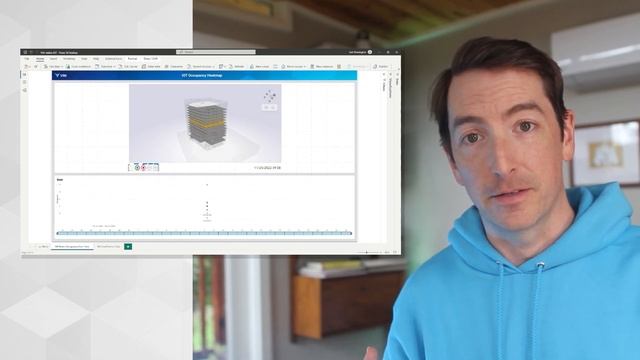Click the orbit navigation gizmo in 3D viewer
640x360 pixels.
coord(270,96)
